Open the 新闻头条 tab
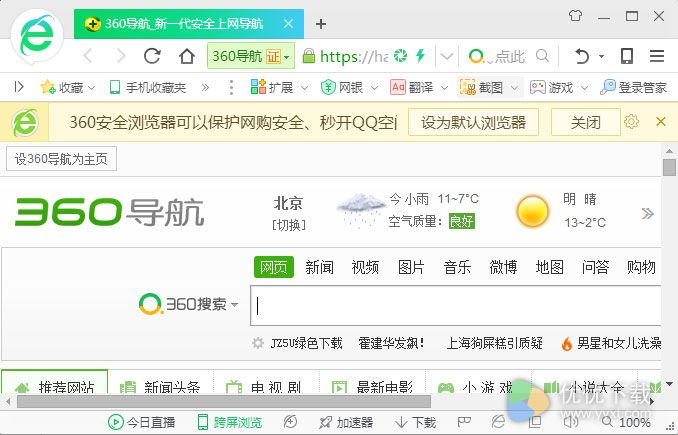The width and height of the screenshot is (678, 435). (161, 383)
